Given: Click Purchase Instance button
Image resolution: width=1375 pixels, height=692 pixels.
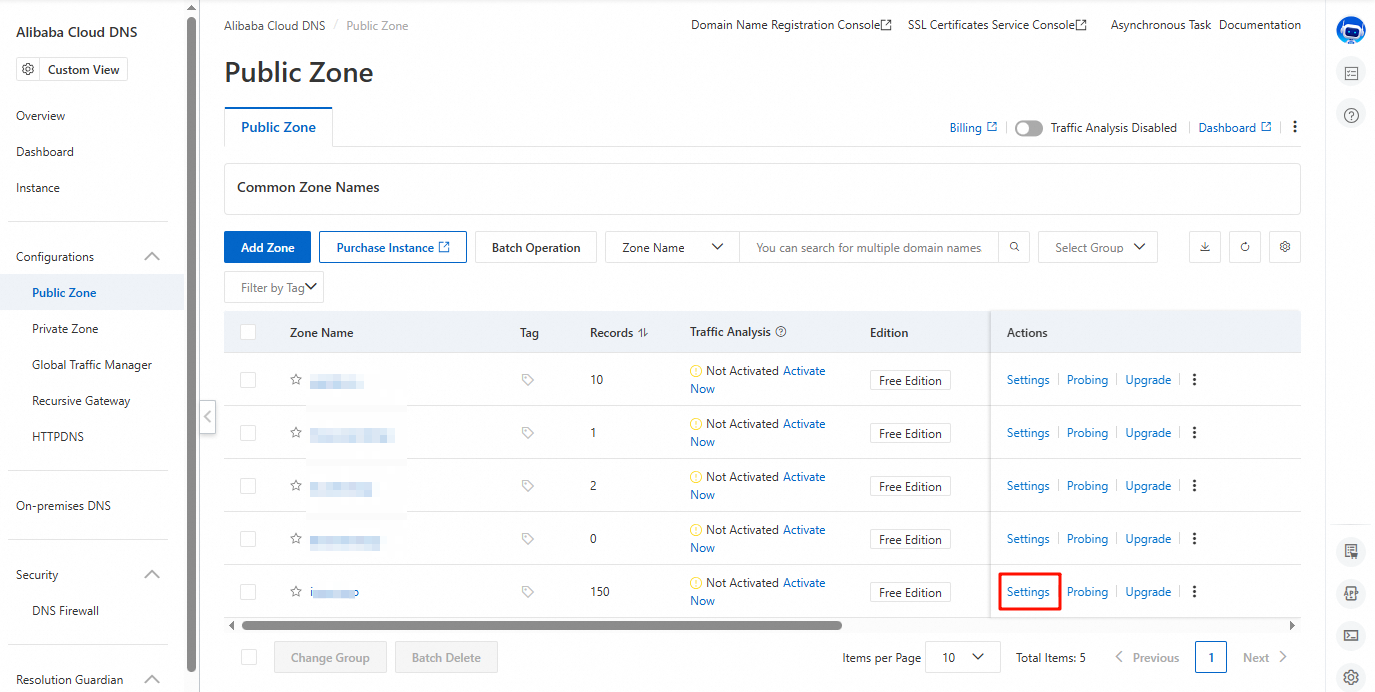Looking at the screenshot, I should click(x=393, y=247).
